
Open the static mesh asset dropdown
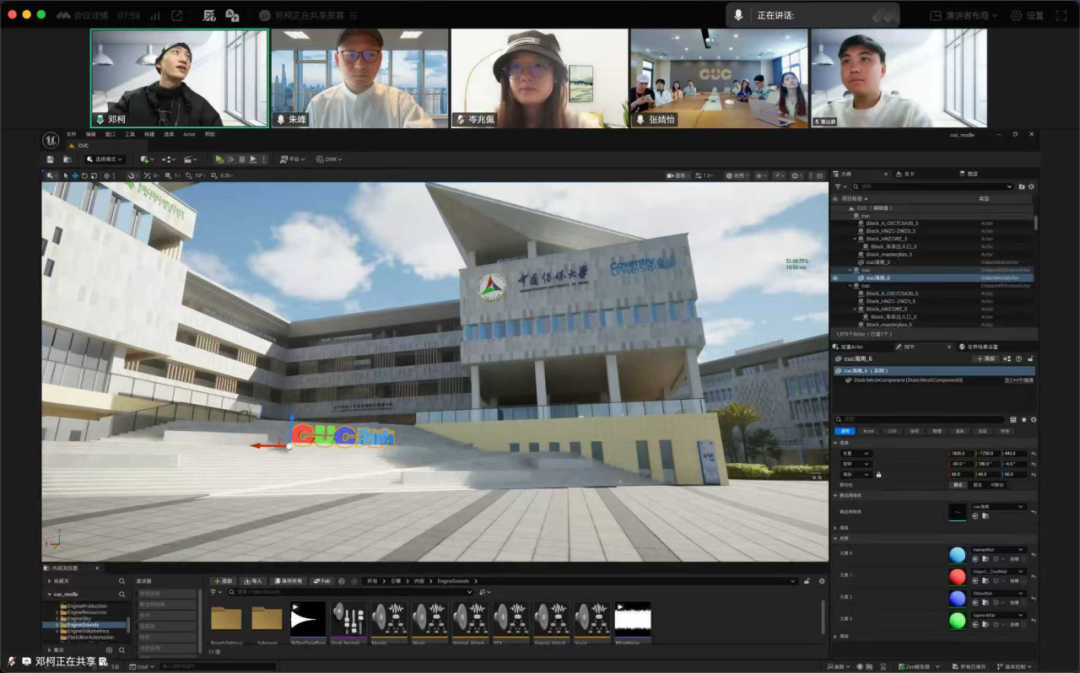coord(998,507)
